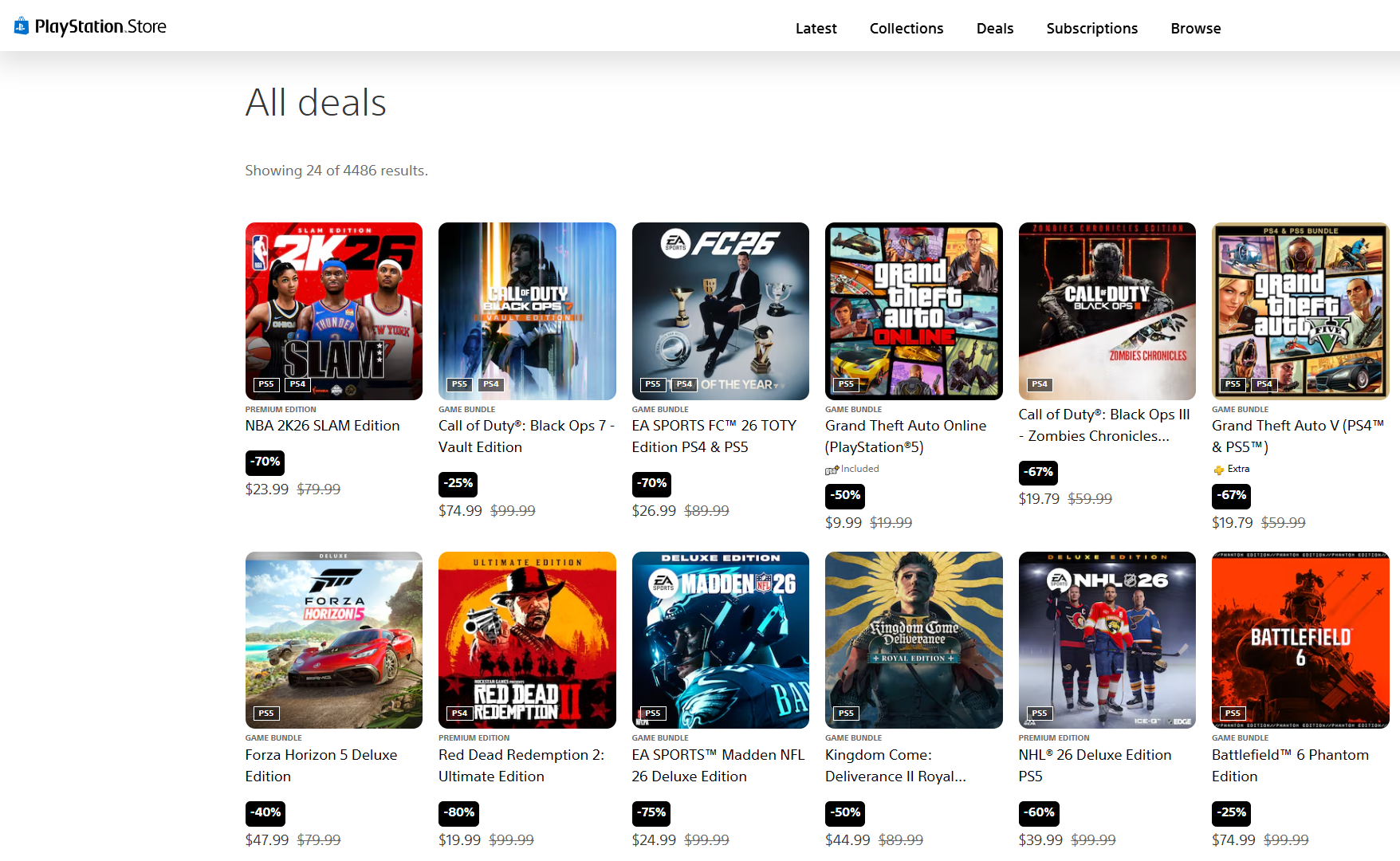The height and width of the screenshot is (861, 1400).
Task: Open Black Ops III Zombies Chronicles title
Action: pos(1103,425)
